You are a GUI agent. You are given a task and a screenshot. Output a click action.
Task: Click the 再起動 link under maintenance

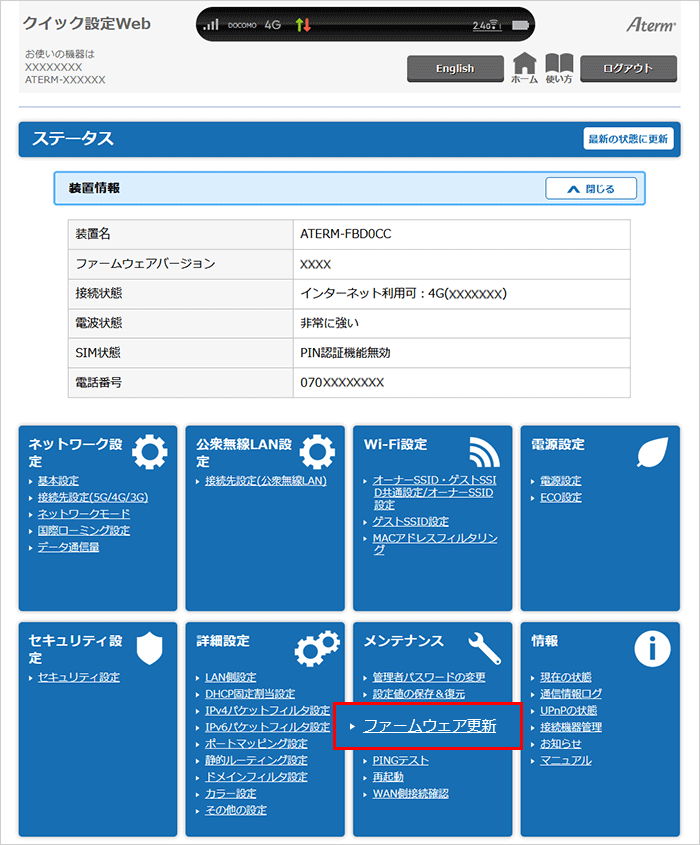pyautogui.click(x=388, y=777)
